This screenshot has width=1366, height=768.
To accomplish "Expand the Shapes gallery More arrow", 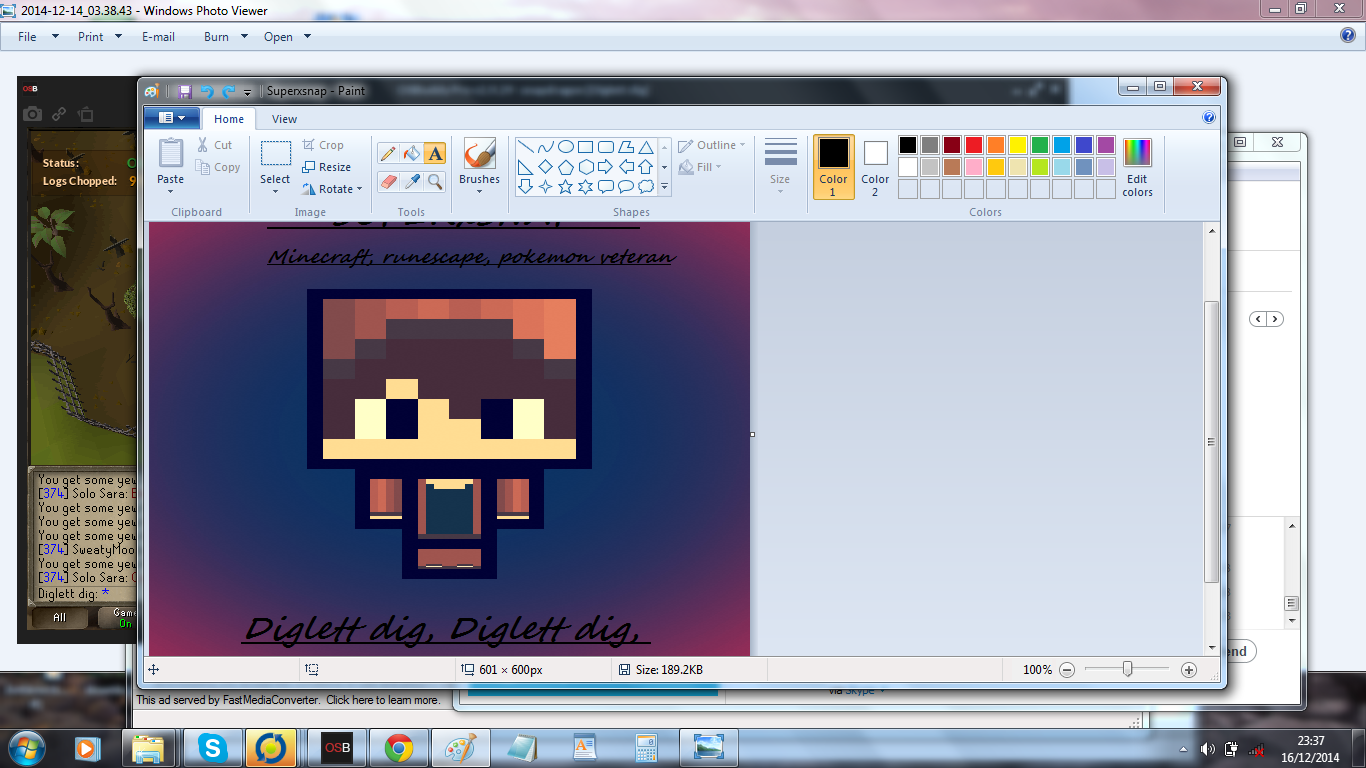I will coord(665,186).
